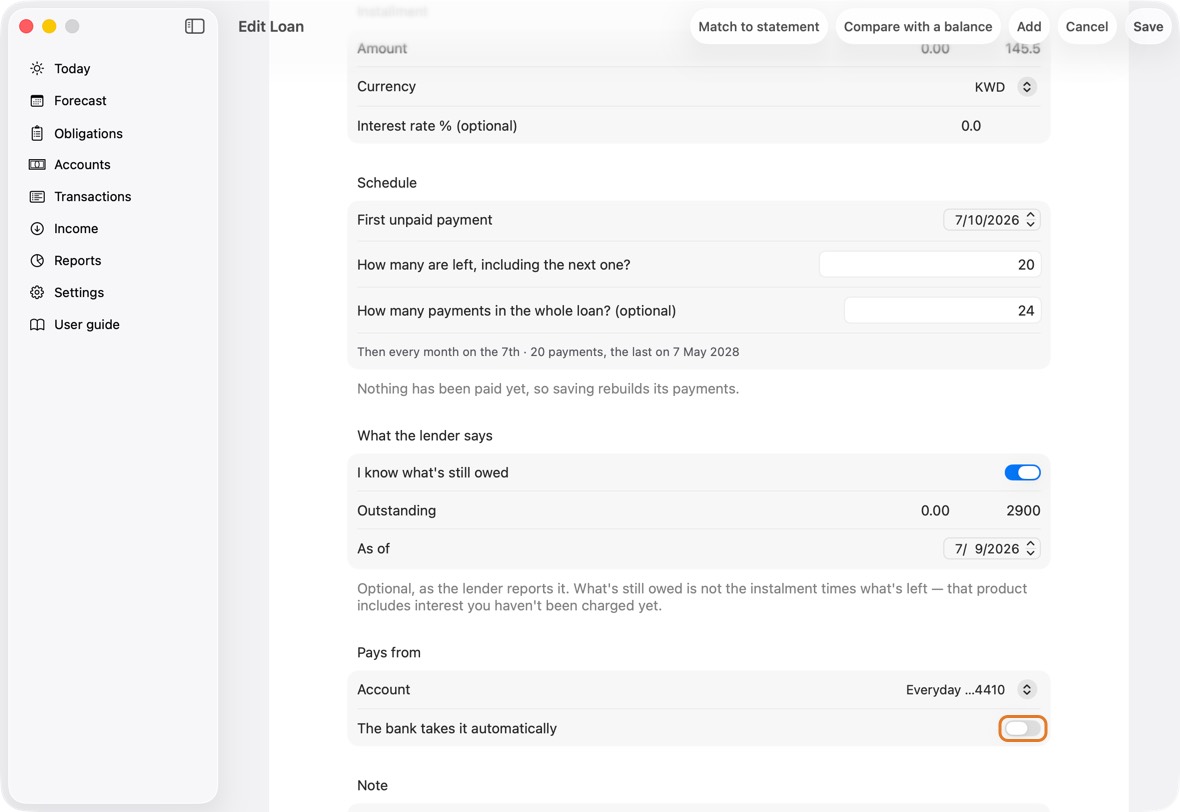Open Forecast via its calendar icon

tap(37, 101)
